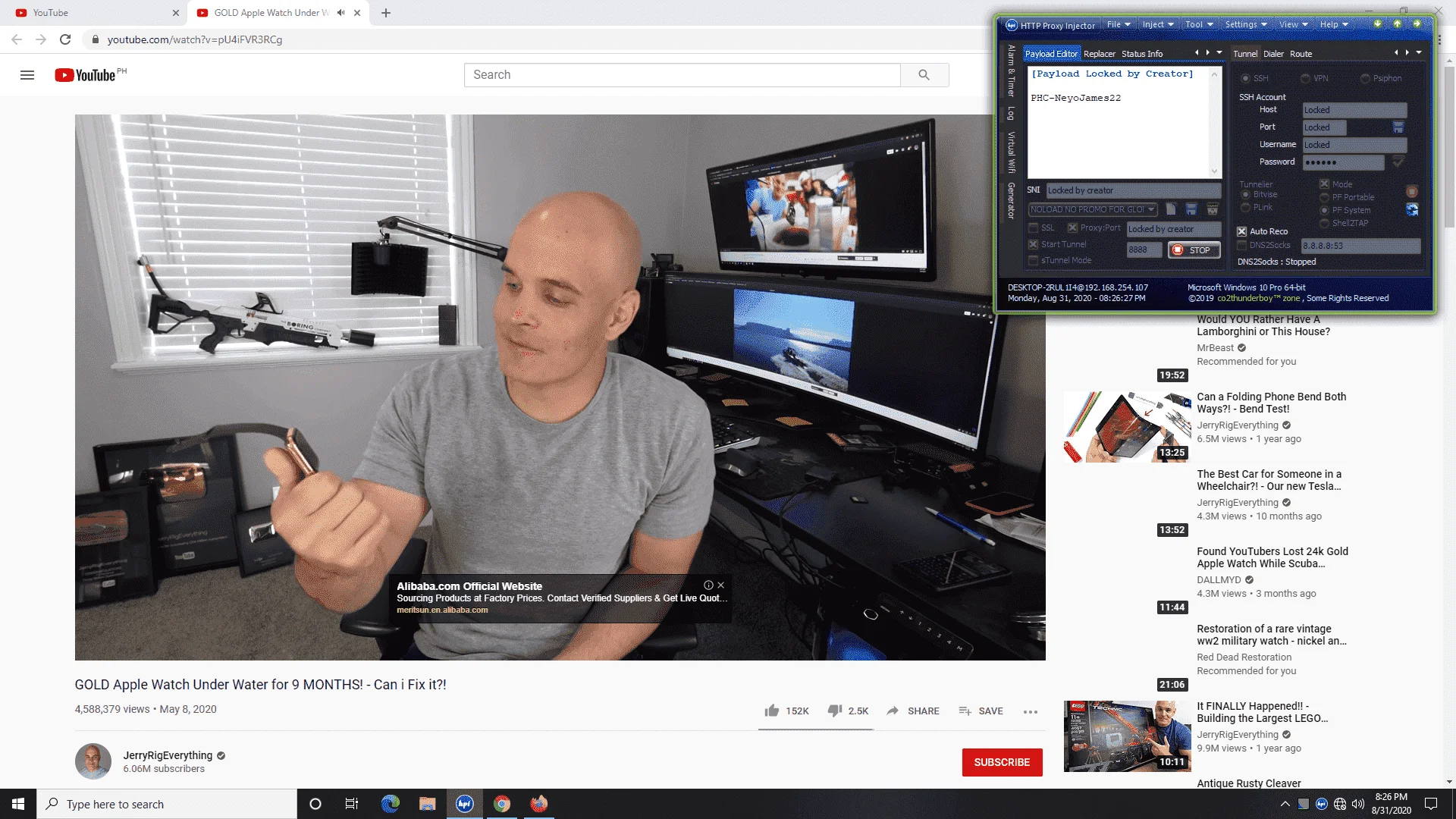Open the meritsun.en.alibaba.com ad link
This screenshot has height=819, width=1456.
(x=442, y=610)
